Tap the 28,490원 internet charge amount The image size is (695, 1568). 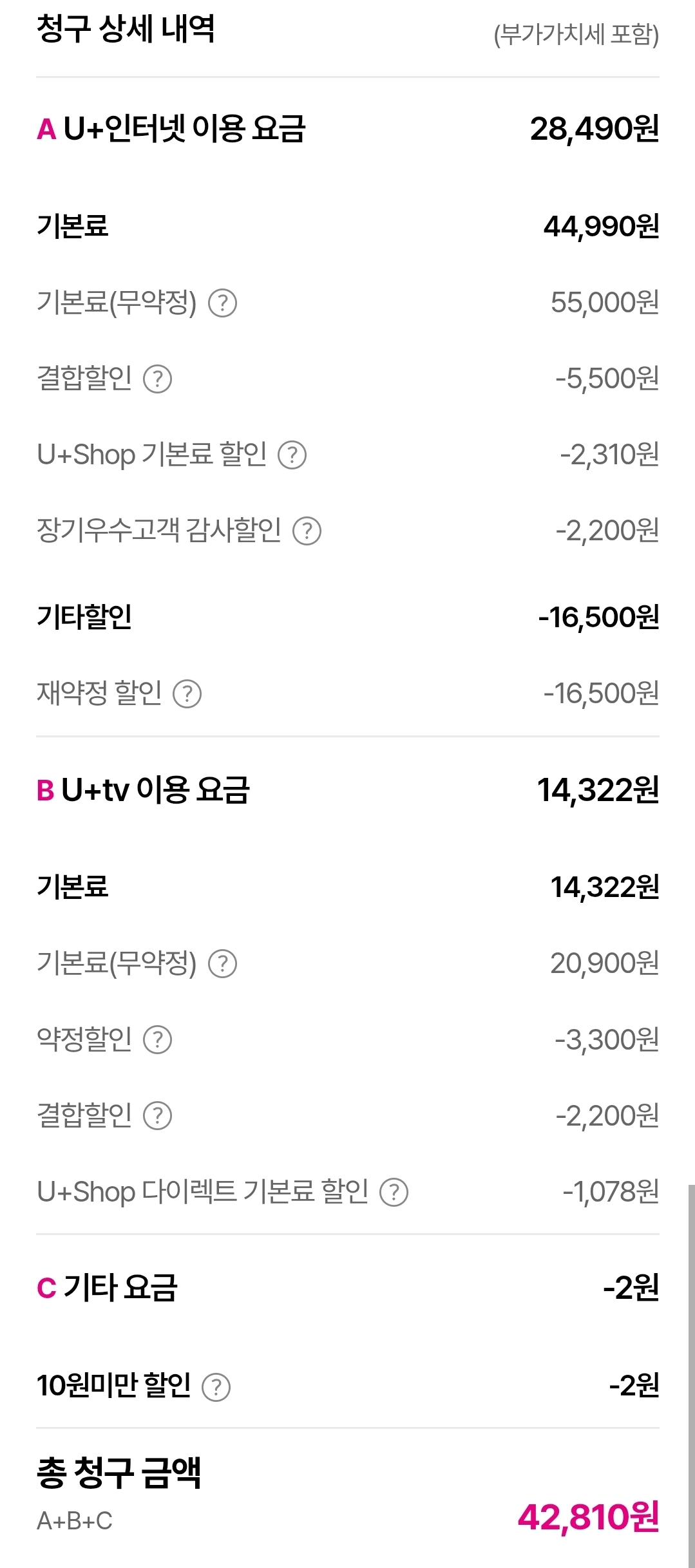(x=594, y=129)
